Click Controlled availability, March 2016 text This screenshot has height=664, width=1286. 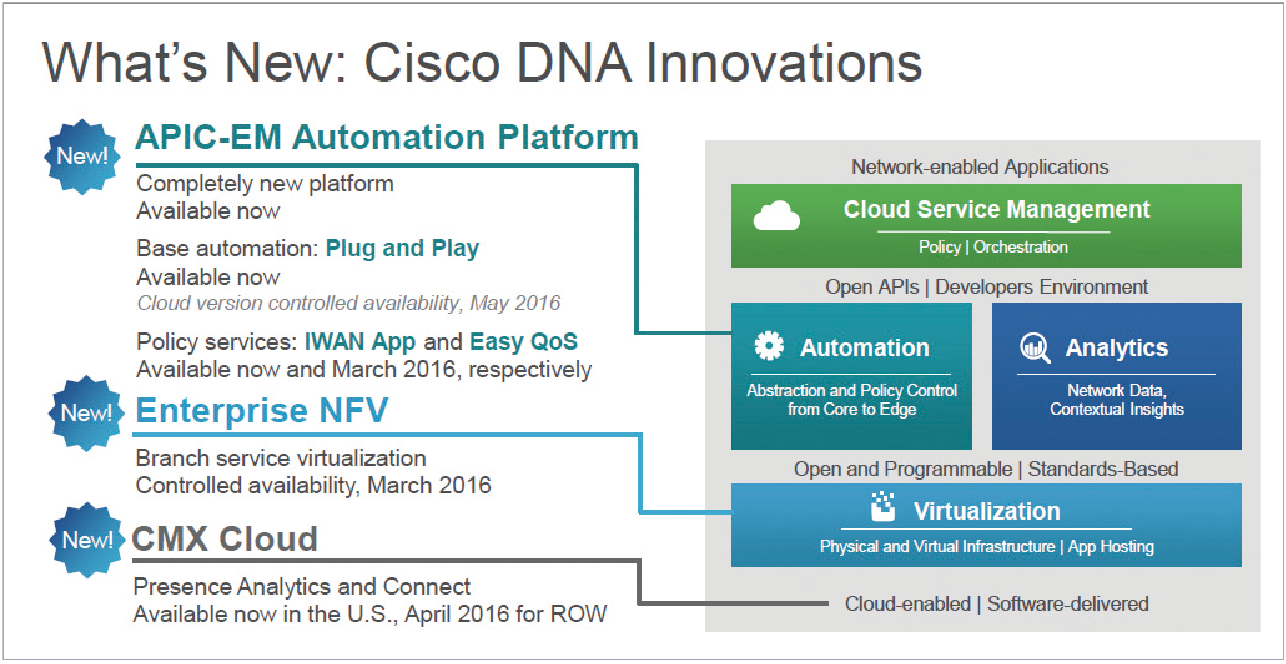313,486
